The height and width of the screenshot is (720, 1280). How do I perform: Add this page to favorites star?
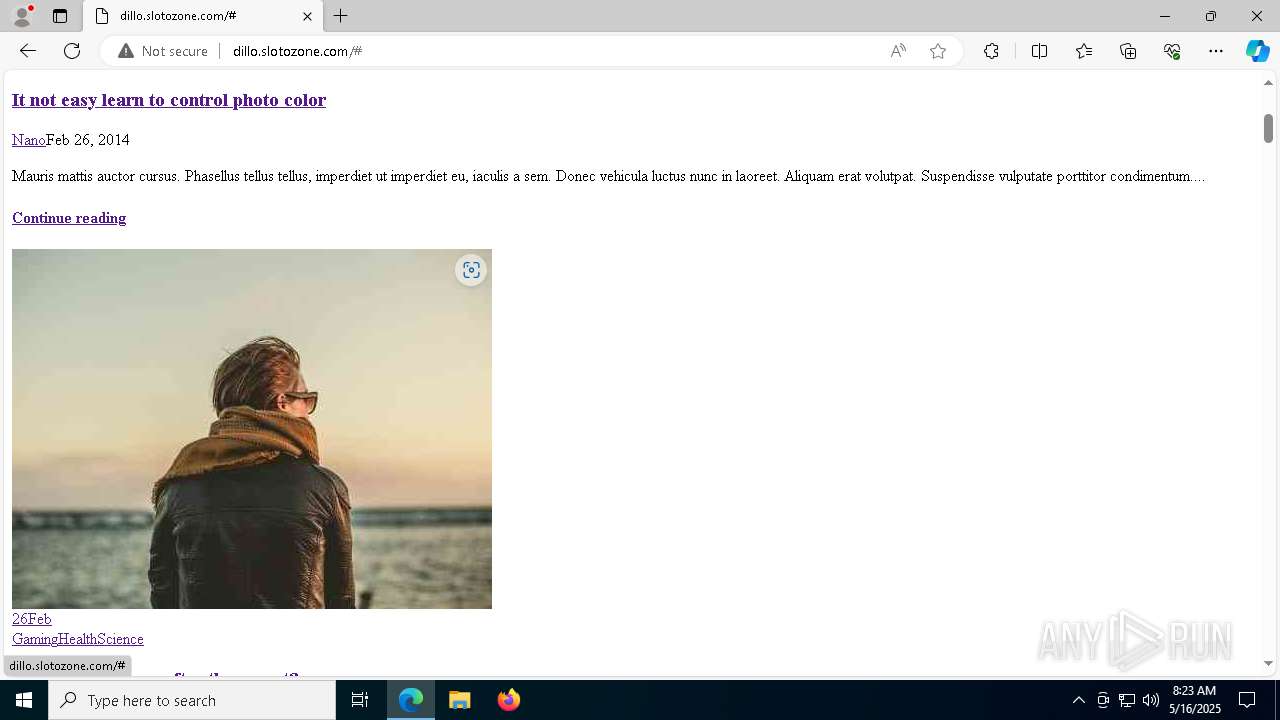coord(938,51)
